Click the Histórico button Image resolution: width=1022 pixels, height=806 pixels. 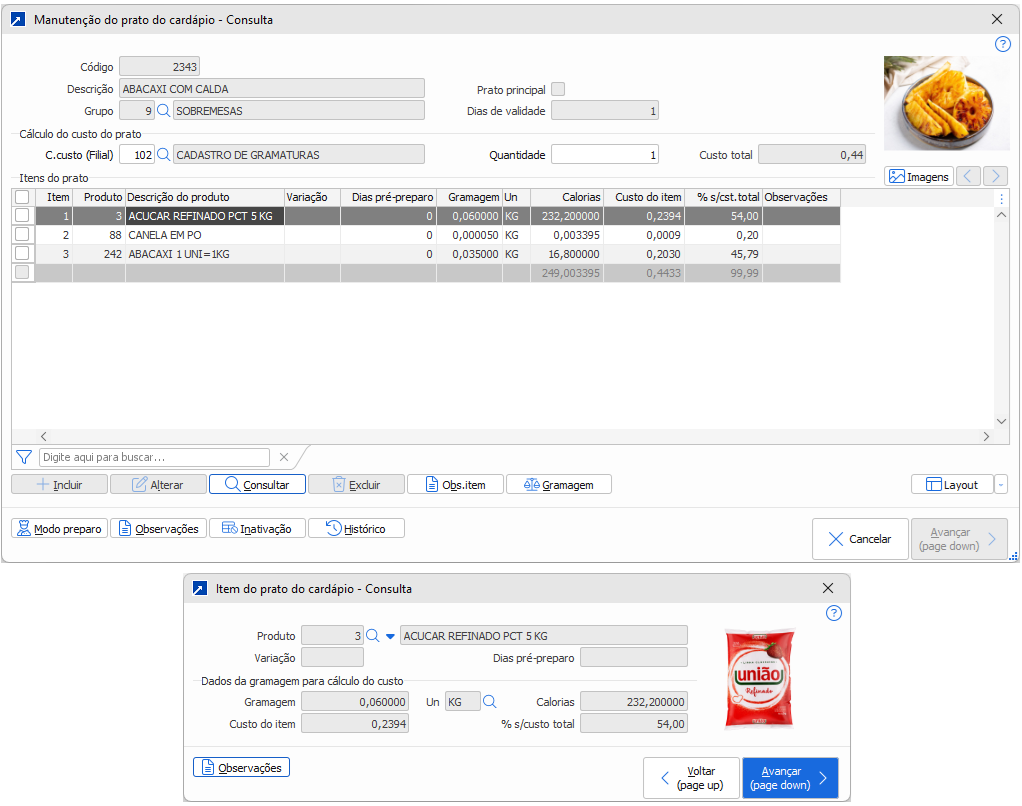pos(356,529)
